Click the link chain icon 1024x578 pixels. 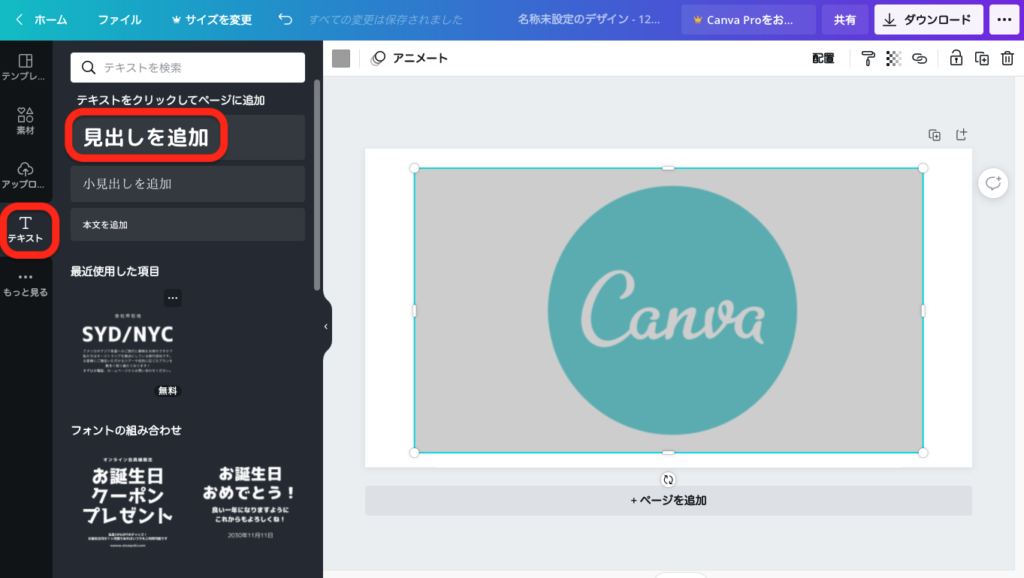920,59
